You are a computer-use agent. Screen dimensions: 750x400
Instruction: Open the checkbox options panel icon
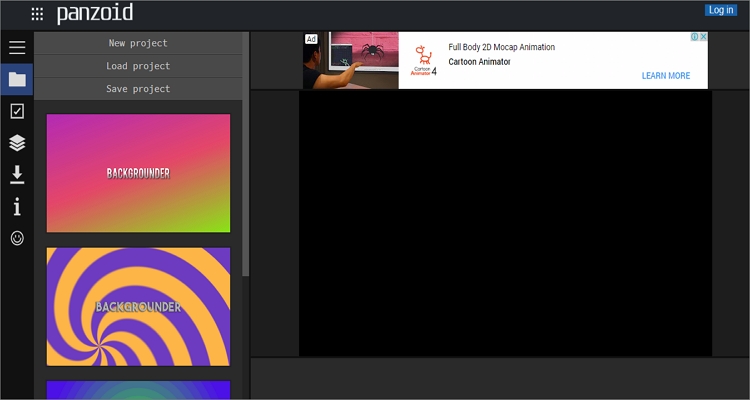coord(17,111)
